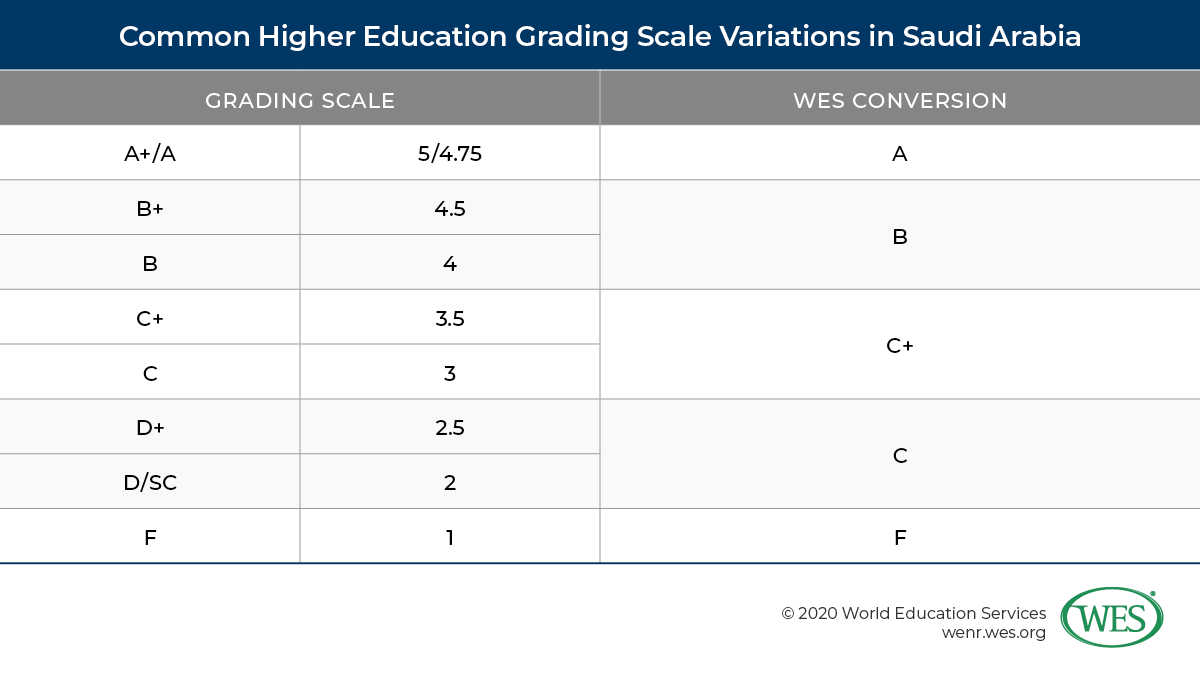Select the D+ grade cell
Screen dimensions: 1200x680
point(150,428)
